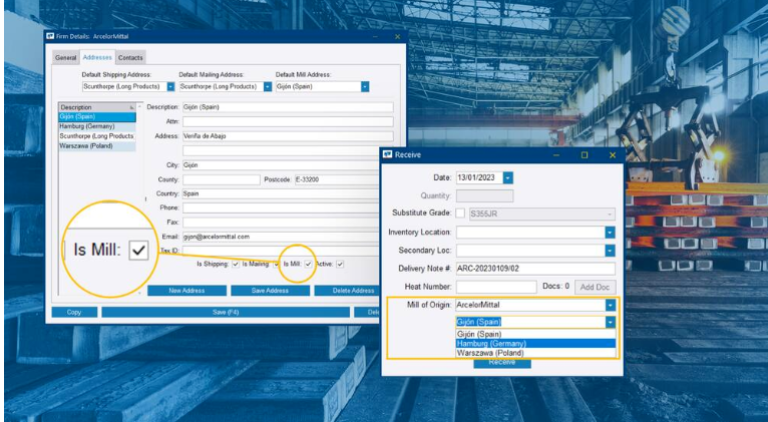The height and width of the screenshot is (422, 768).
Task: Maximize the Receive window
Action: 584,155
